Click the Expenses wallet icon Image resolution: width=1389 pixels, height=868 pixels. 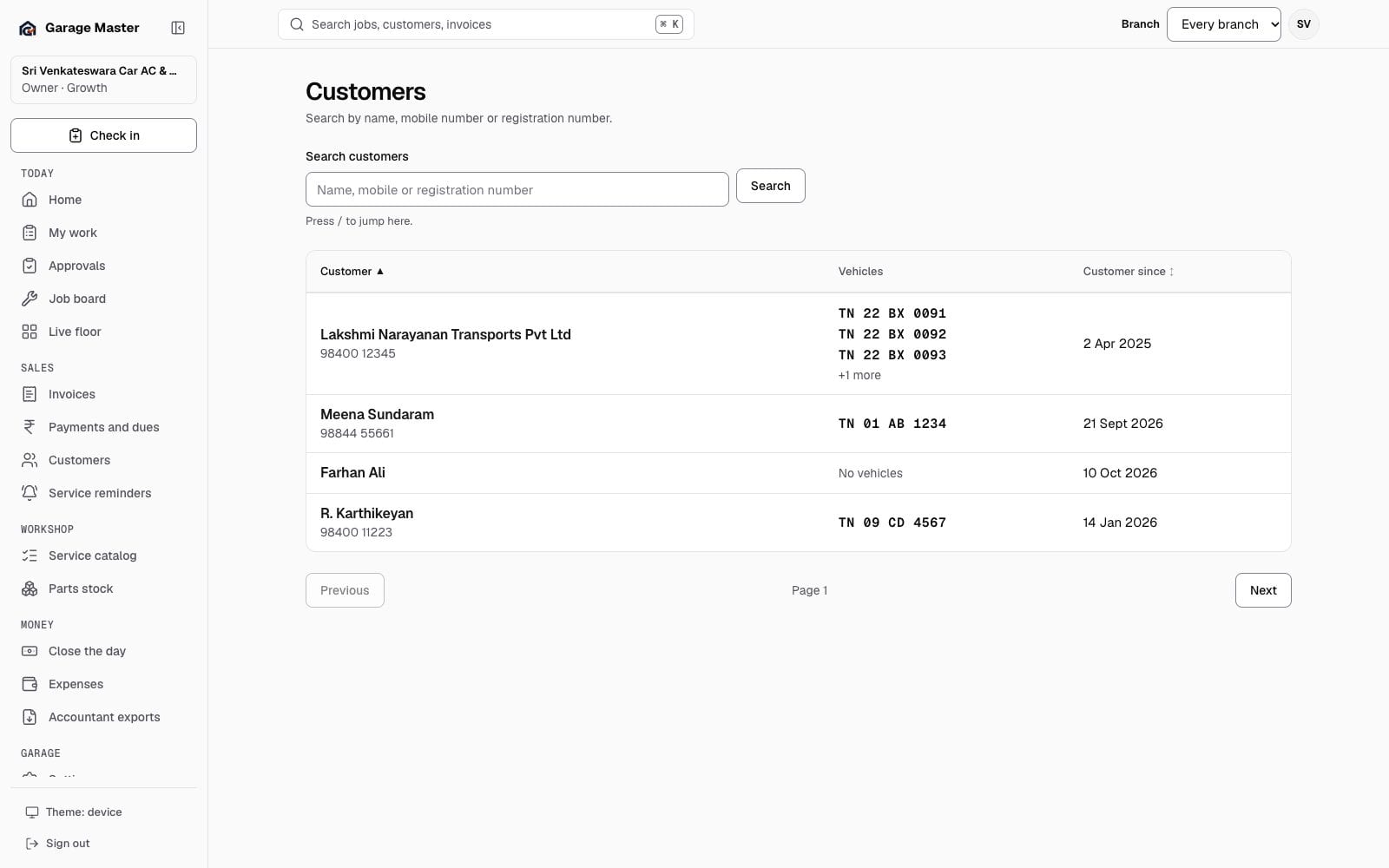point(30,684)
